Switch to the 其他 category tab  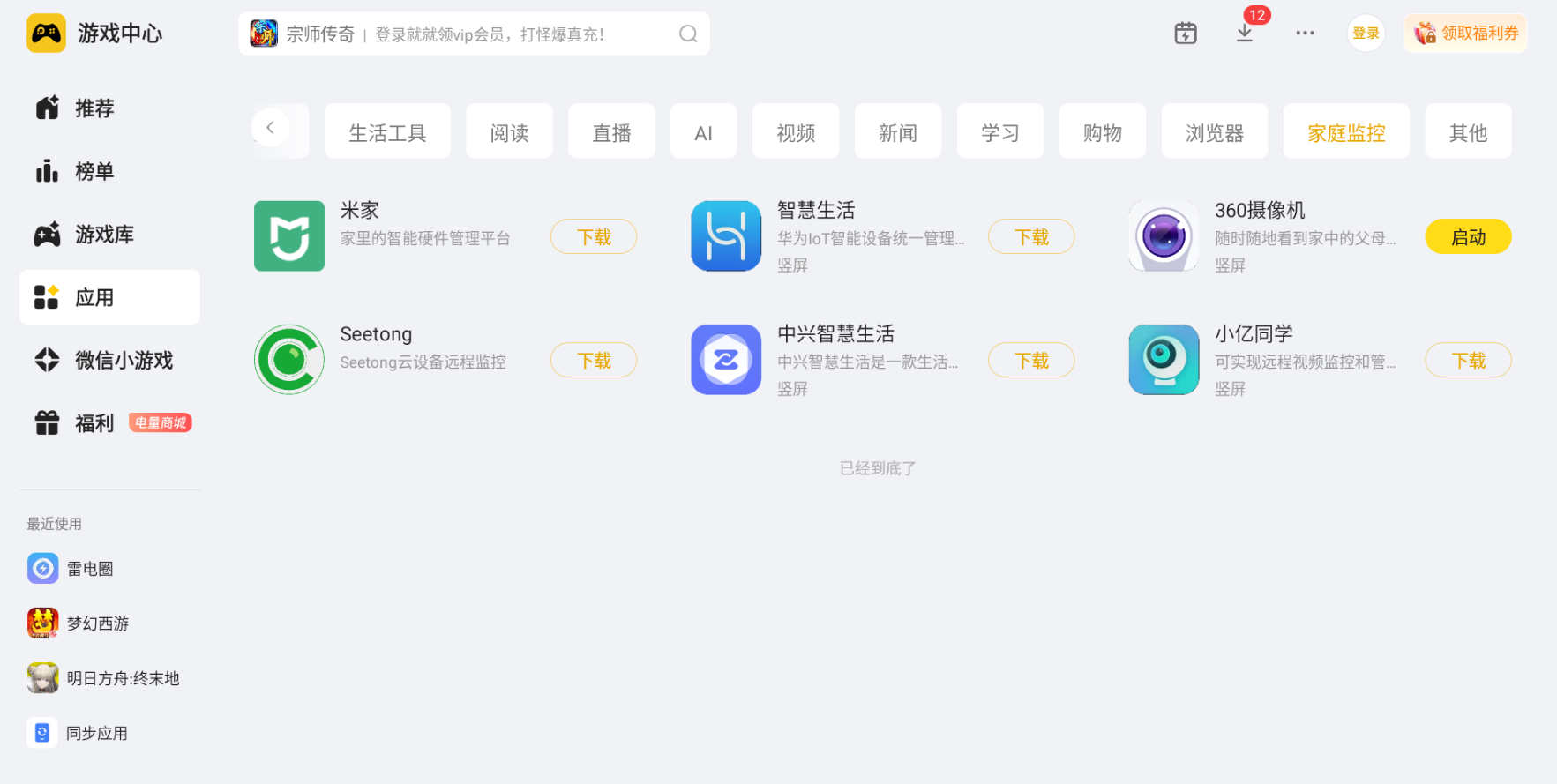pos(1468,131)
